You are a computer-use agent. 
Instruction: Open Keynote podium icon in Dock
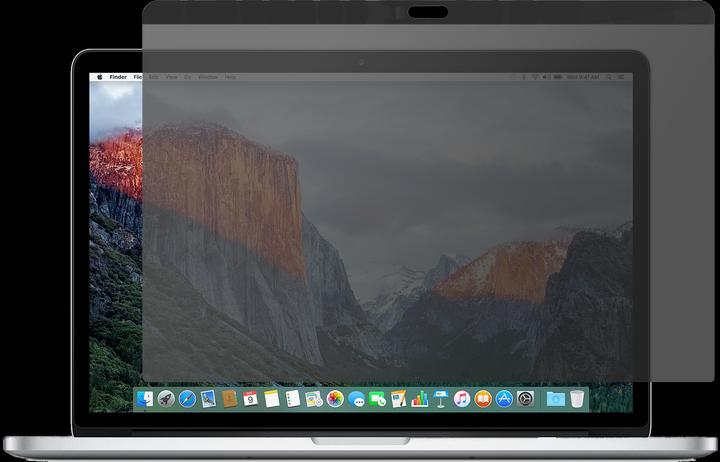coord(441,399)
